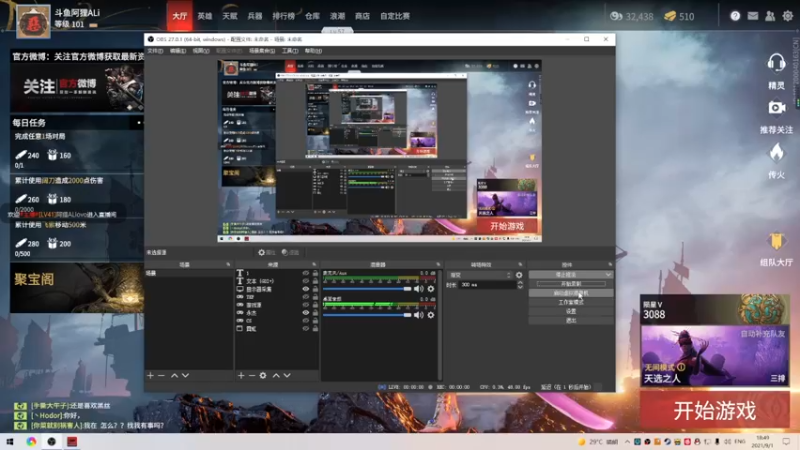Remove the selected scene with the minus icon
800x450 pixels.
(161, 376)
